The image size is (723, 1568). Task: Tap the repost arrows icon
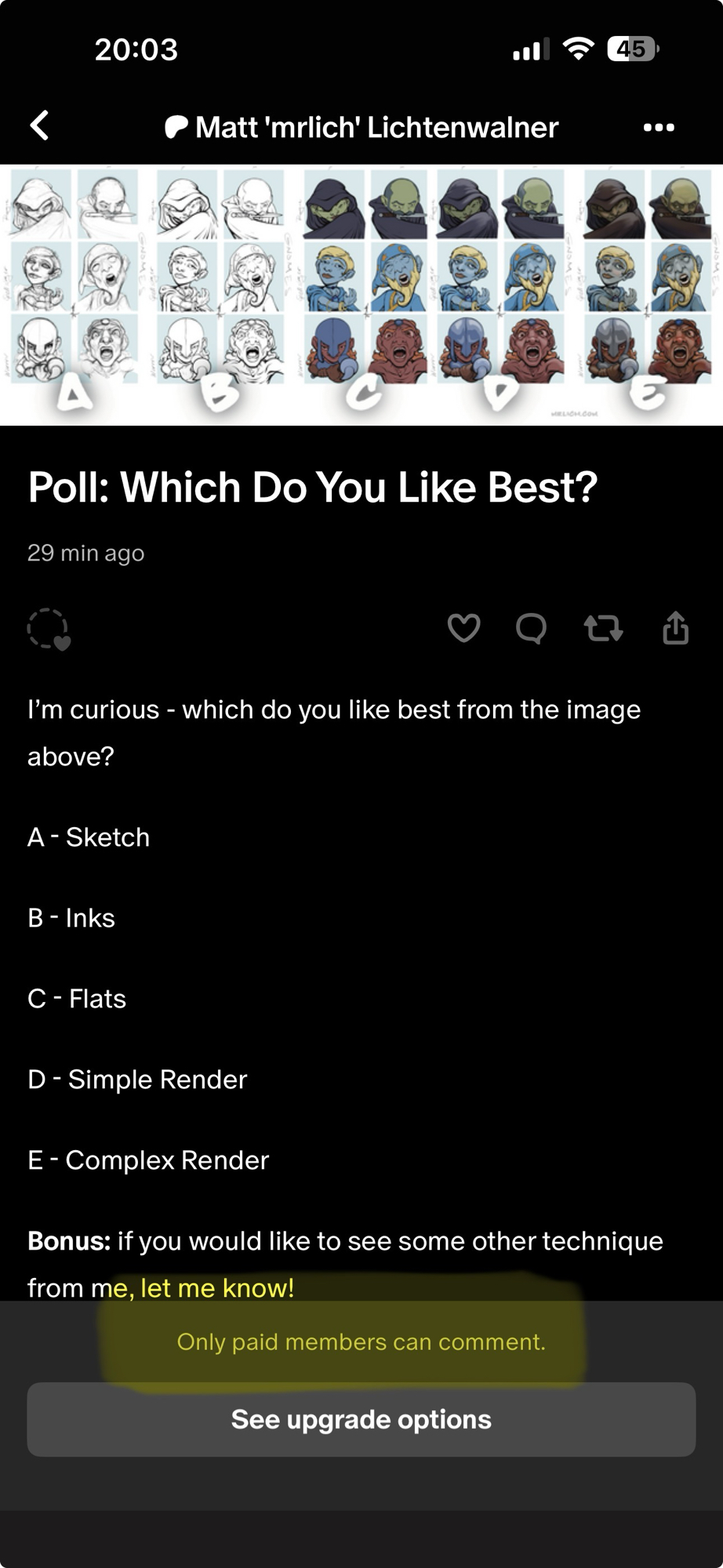603,628
